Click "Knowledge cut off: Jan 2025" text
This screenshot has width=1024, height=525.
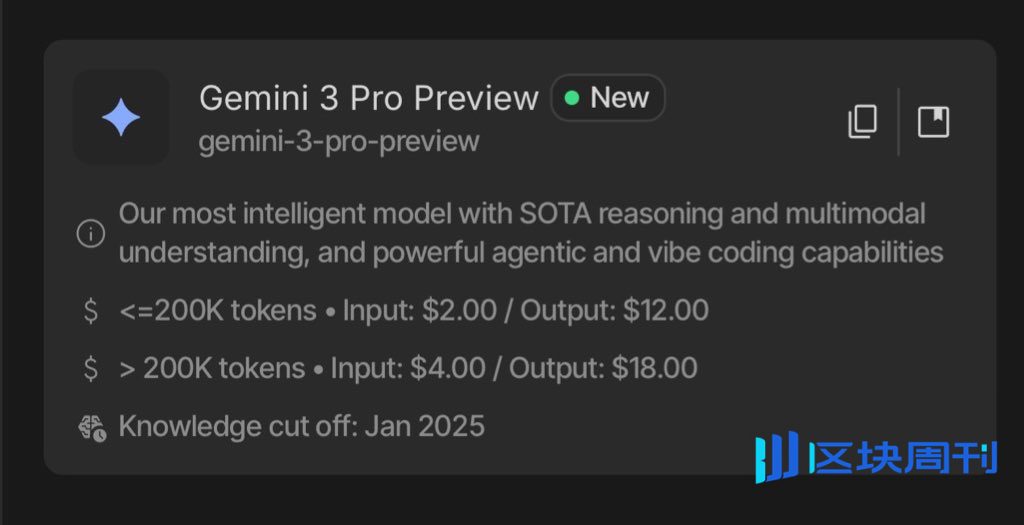click(x=301, y=427)
